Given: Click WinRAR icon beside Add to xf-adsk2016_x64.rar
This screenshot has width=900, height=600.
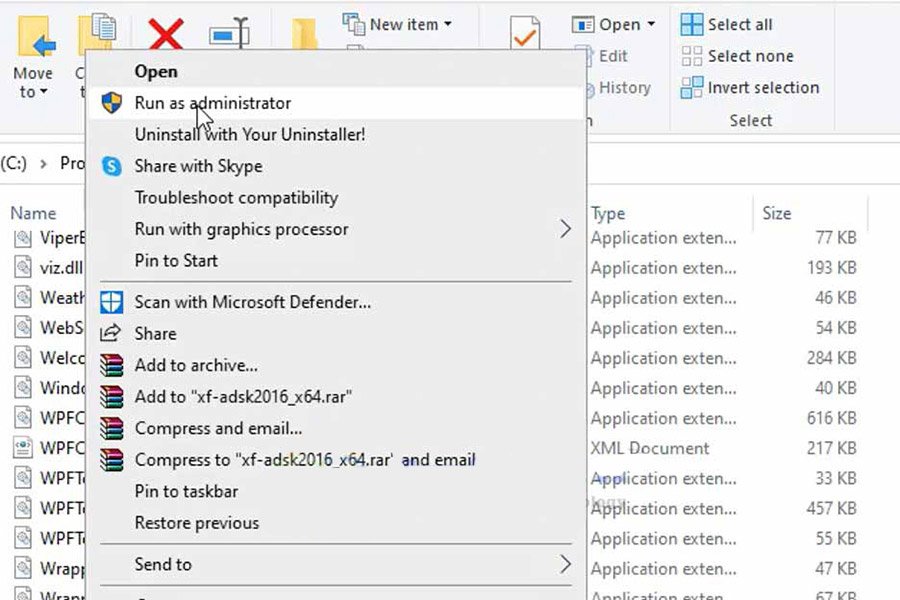Looking at the screenshot, I should click(x=111, y=397).
